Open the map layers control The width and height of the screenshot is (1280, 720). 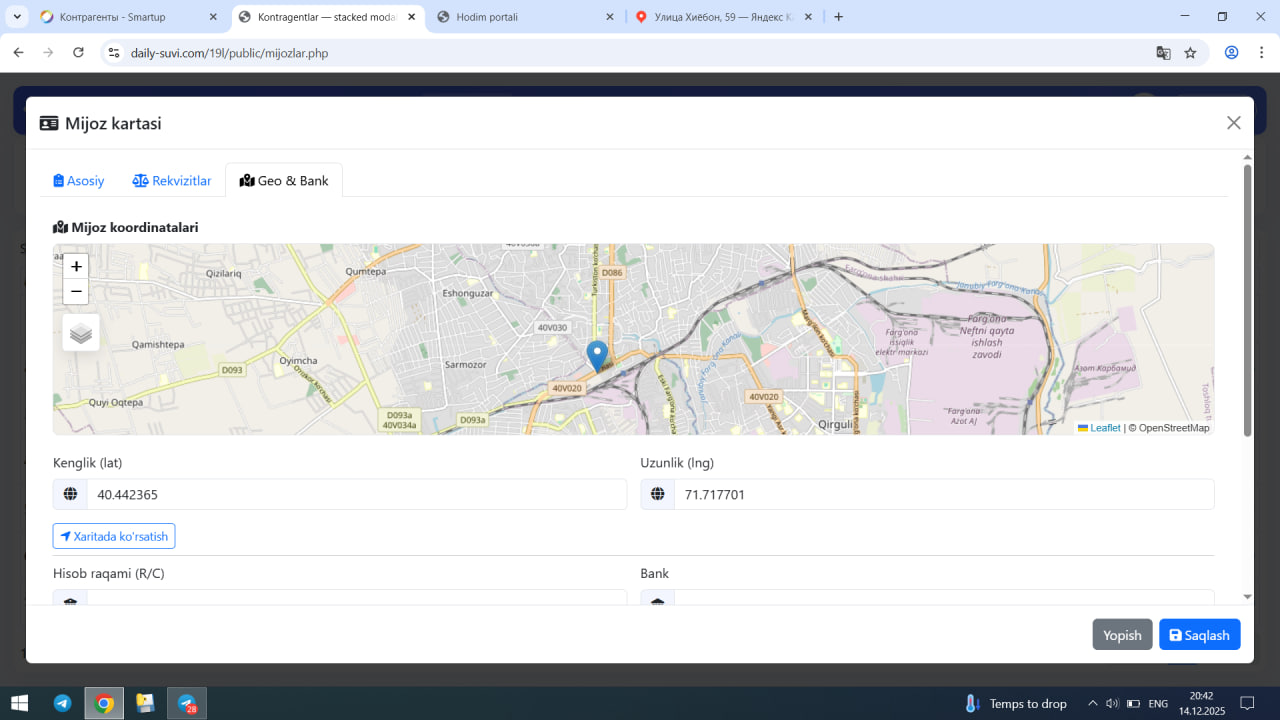click(81, 333)
